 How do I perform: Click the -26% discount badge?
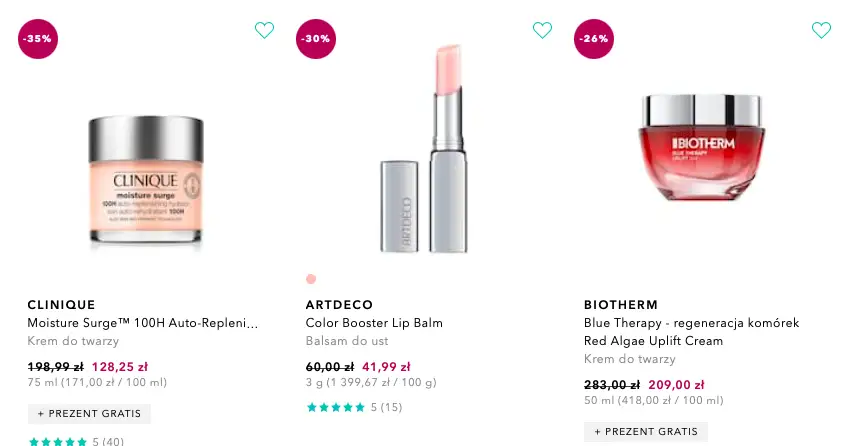594,38
